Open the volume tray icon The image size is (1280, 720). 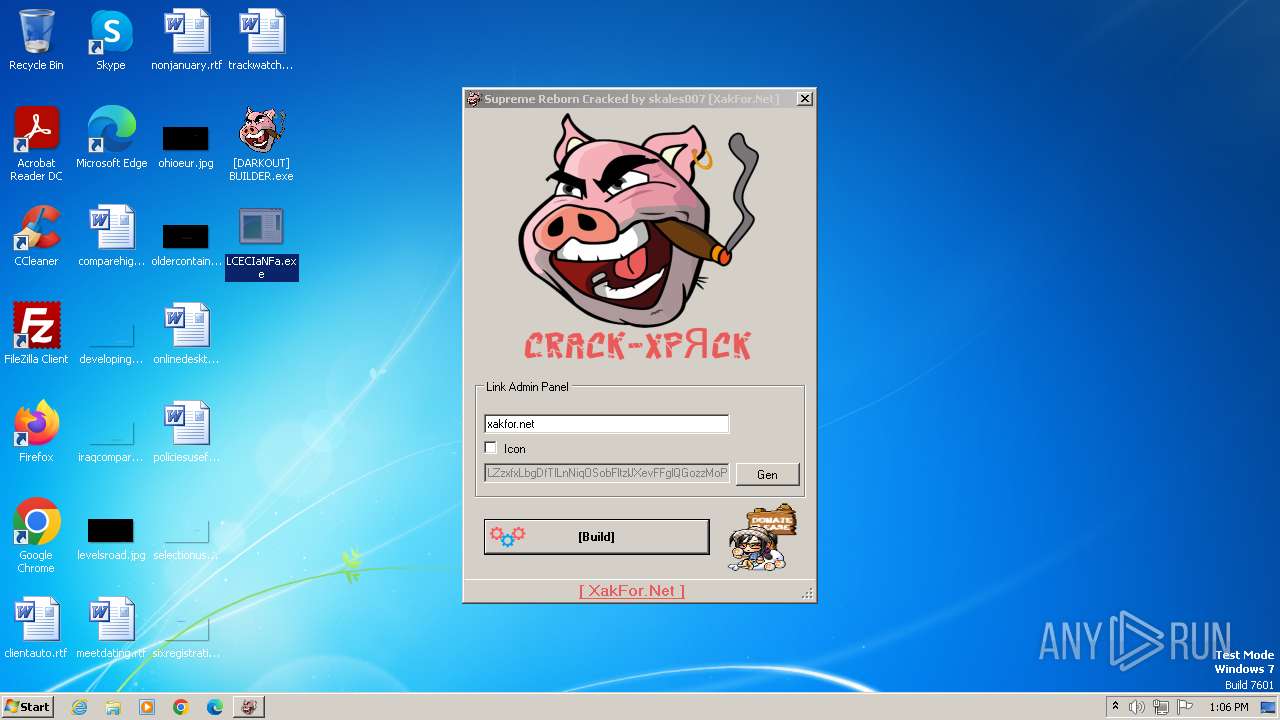coord(1137,707)
